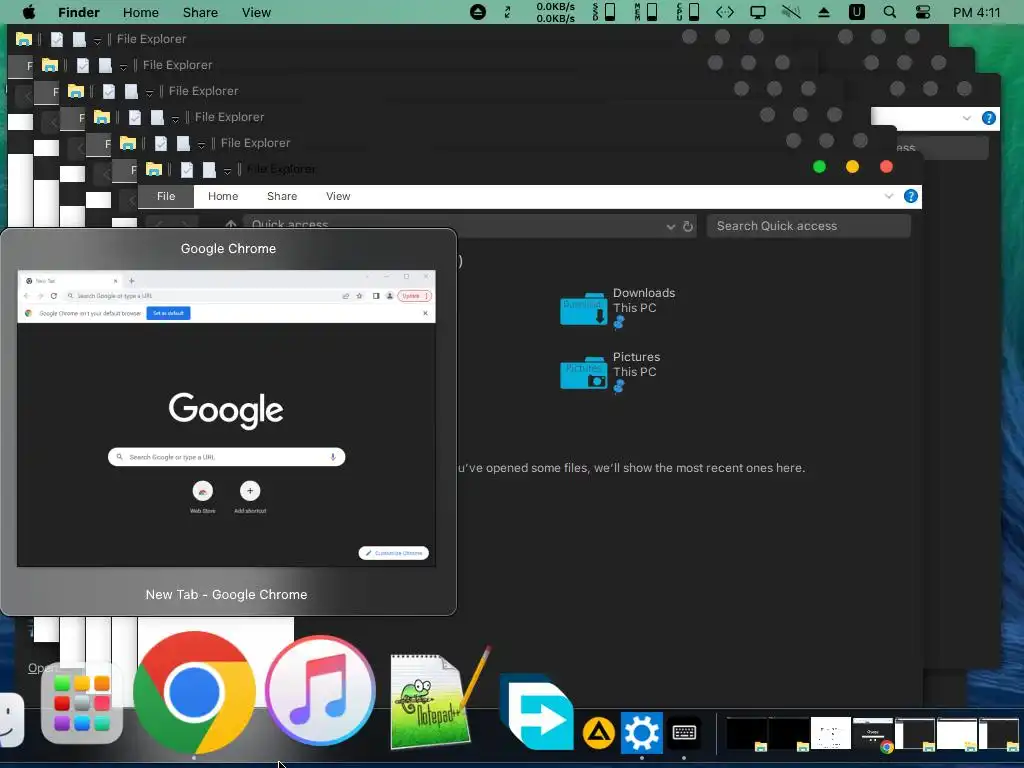Image resolution: width=1024 pixels, height=768 pixels.
Task: Open Spotlight search magnifier in menu bar
Action: 889,12
